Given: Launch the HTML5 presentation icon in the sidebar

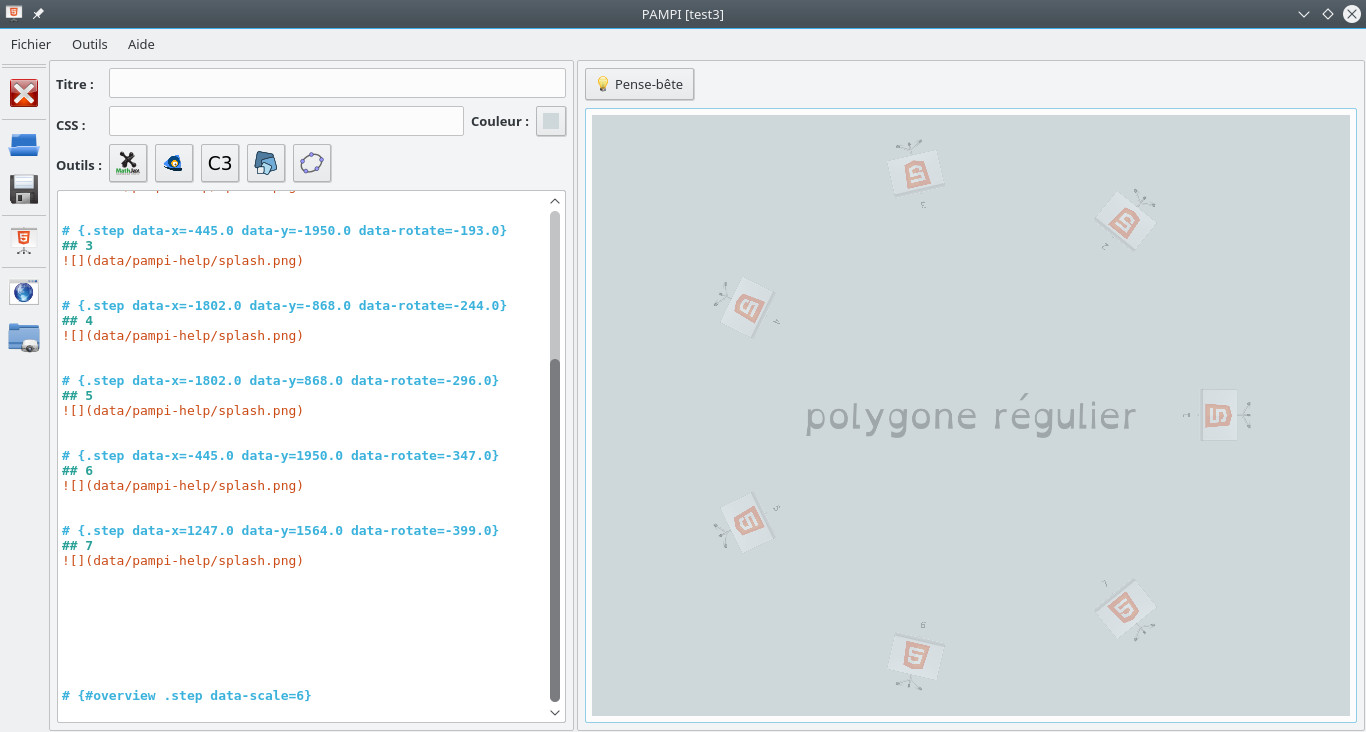Looking at the screenshot, I should tap(24, 241).
